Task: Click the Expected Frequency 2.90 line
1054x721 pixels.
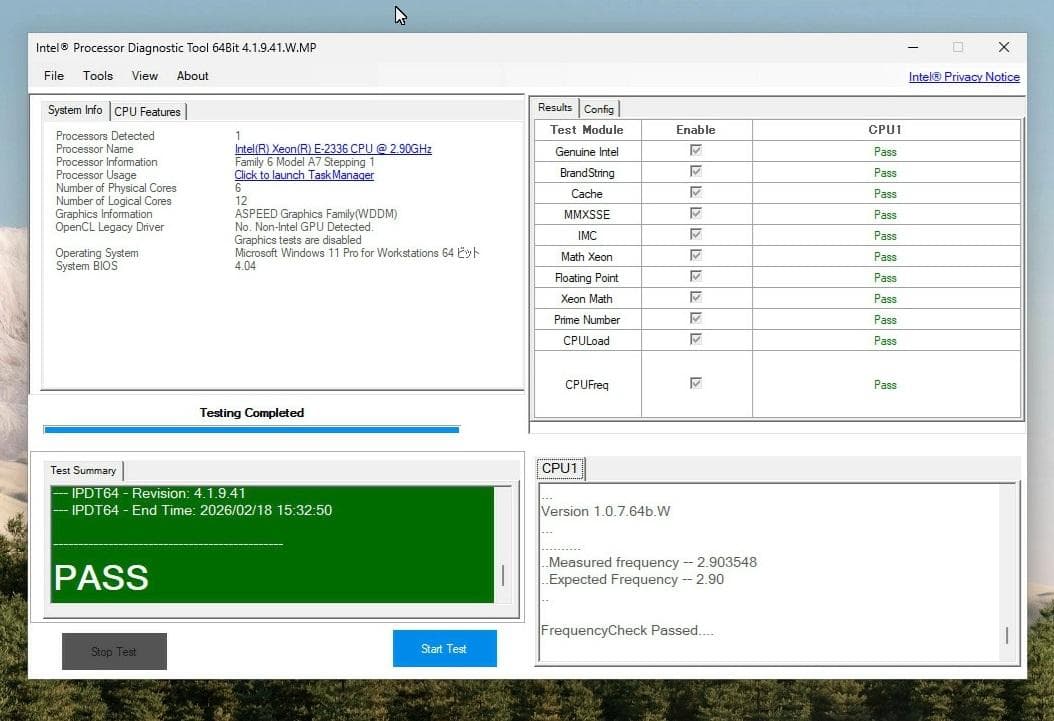Action: (633, 579)
